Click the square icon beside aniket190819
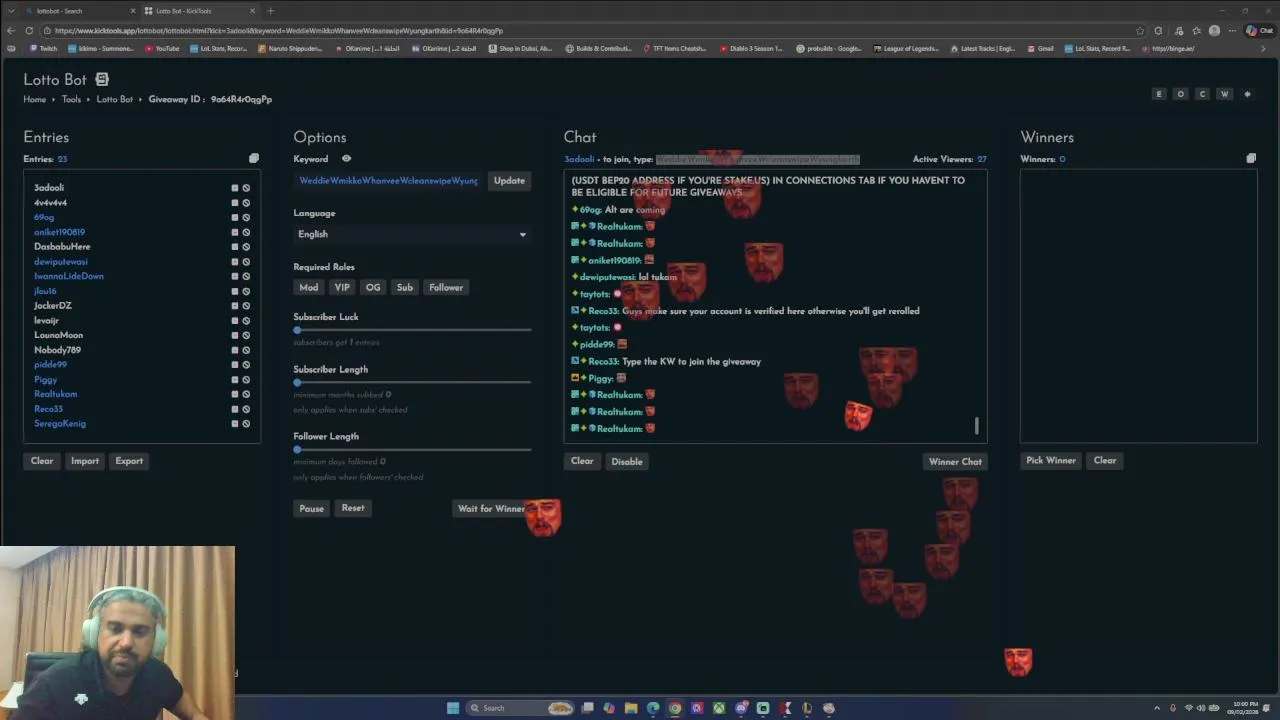The width and height of the screenshot is (1280, 720). (235, 232)
